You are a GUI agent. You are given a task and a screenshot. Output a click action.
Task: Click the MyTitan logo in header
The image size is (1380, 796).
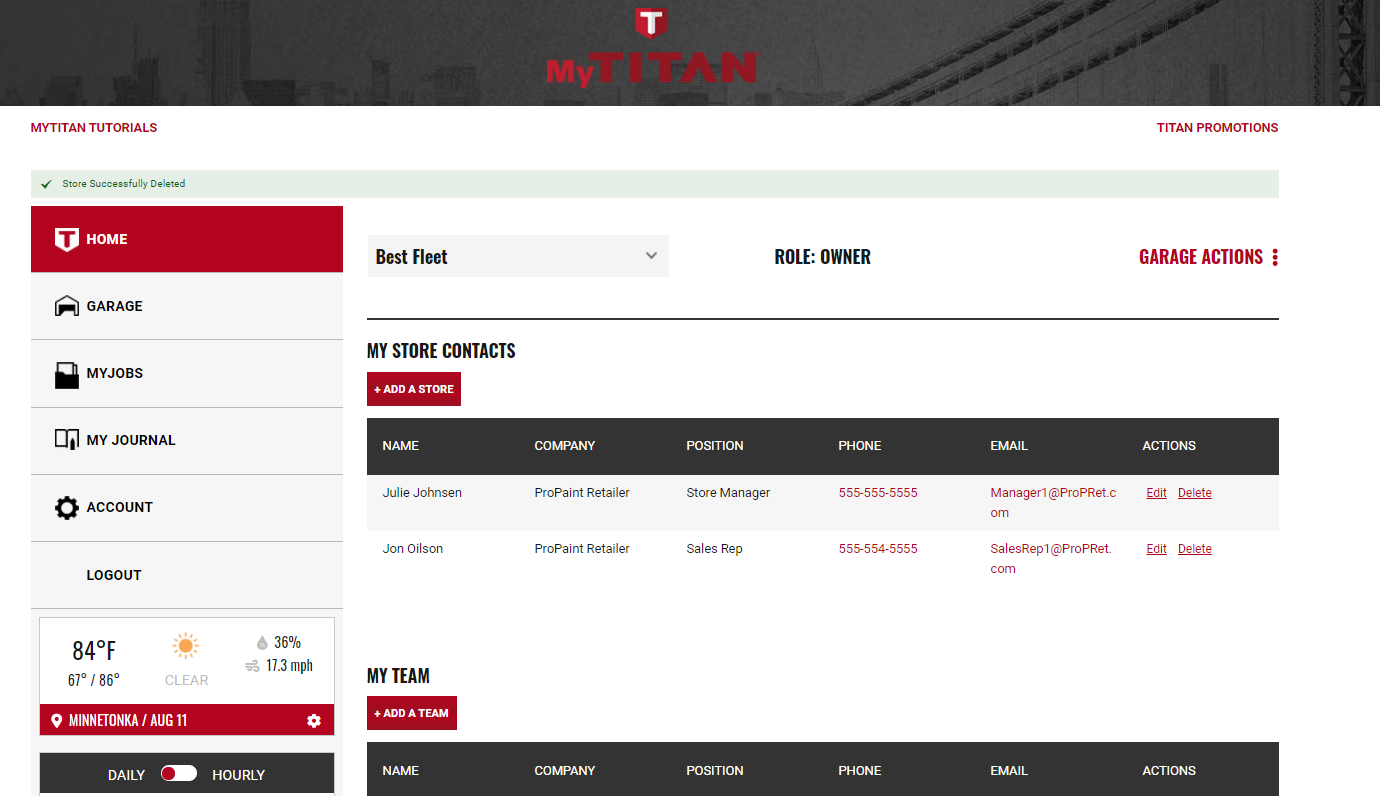click(x=652, y=50)
